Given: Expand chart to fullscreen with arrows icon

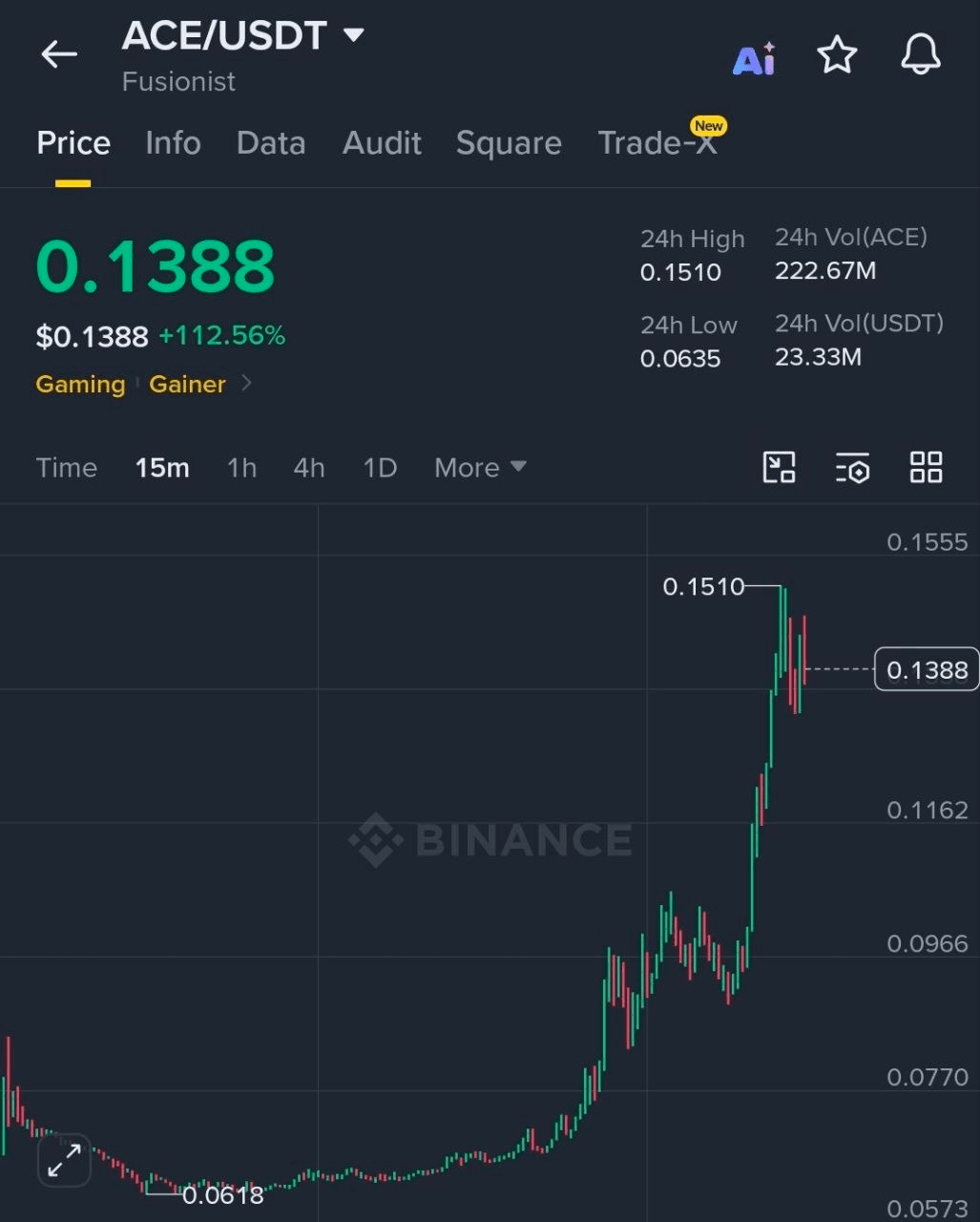Looking at the screenshot, I should coord(64,1160).
